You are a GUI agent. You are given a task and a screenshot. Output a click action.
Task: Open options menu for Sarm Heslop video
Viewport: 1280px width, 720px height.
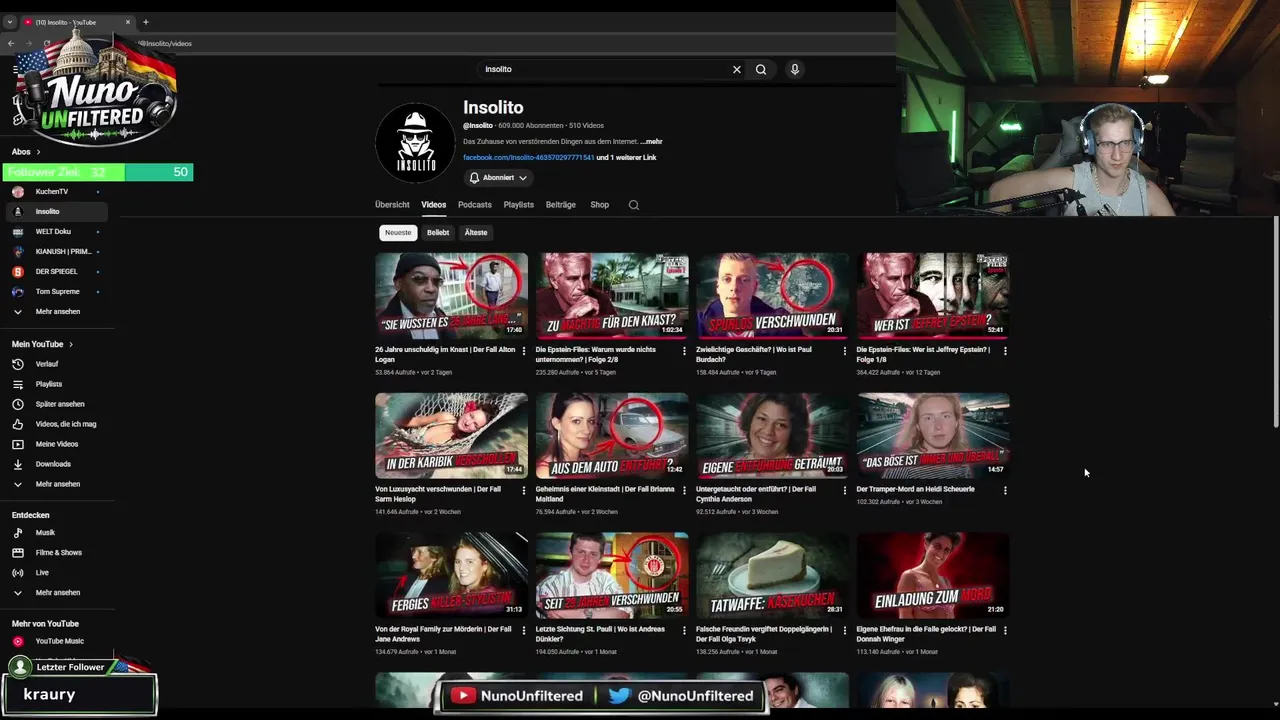click(524, 490)
